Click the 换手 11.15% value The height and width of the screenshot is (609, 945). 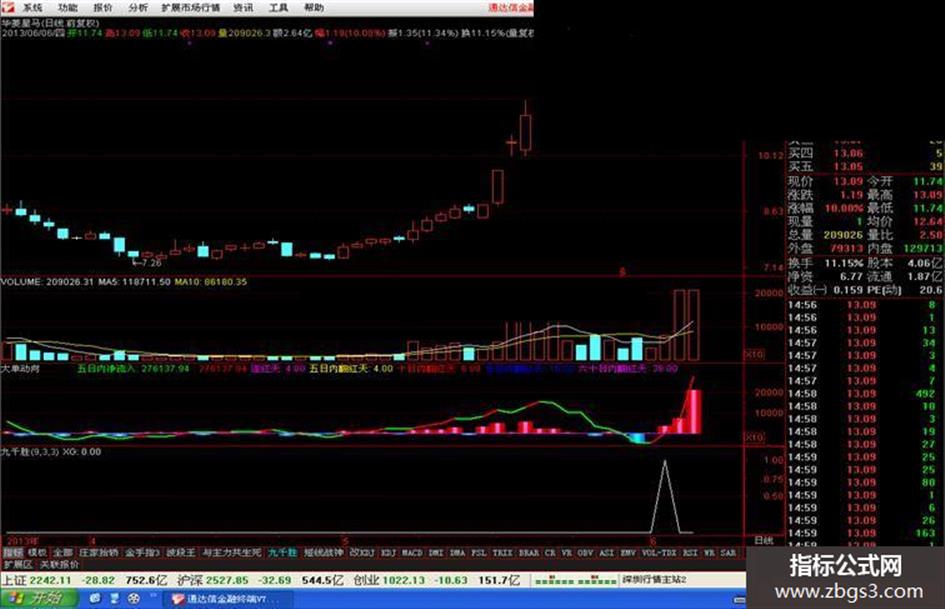pos(844,263)
